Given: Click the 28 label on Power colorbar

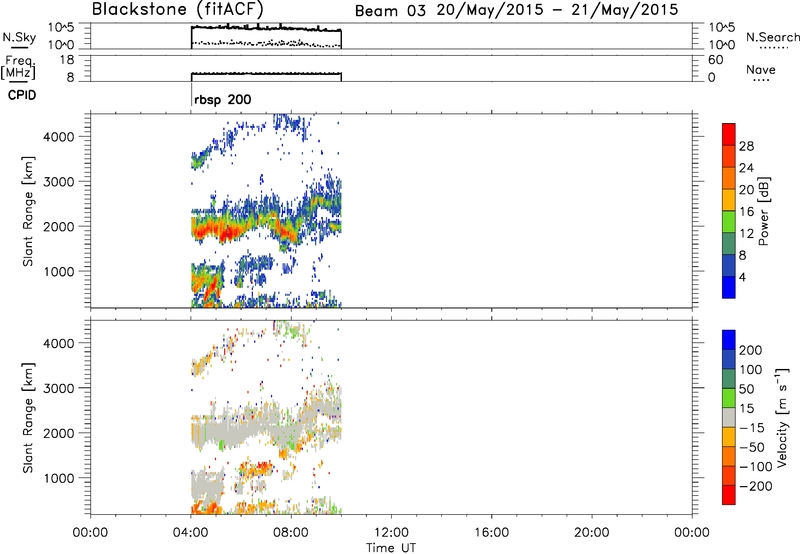Looking at the screenshot, I should [746, 146].
